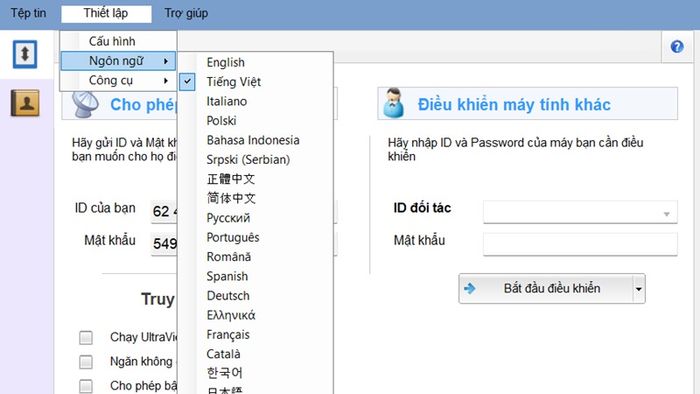Click the Điều khiển máy tính khác heading
This screenshot has height=394, width=700.
514,104
